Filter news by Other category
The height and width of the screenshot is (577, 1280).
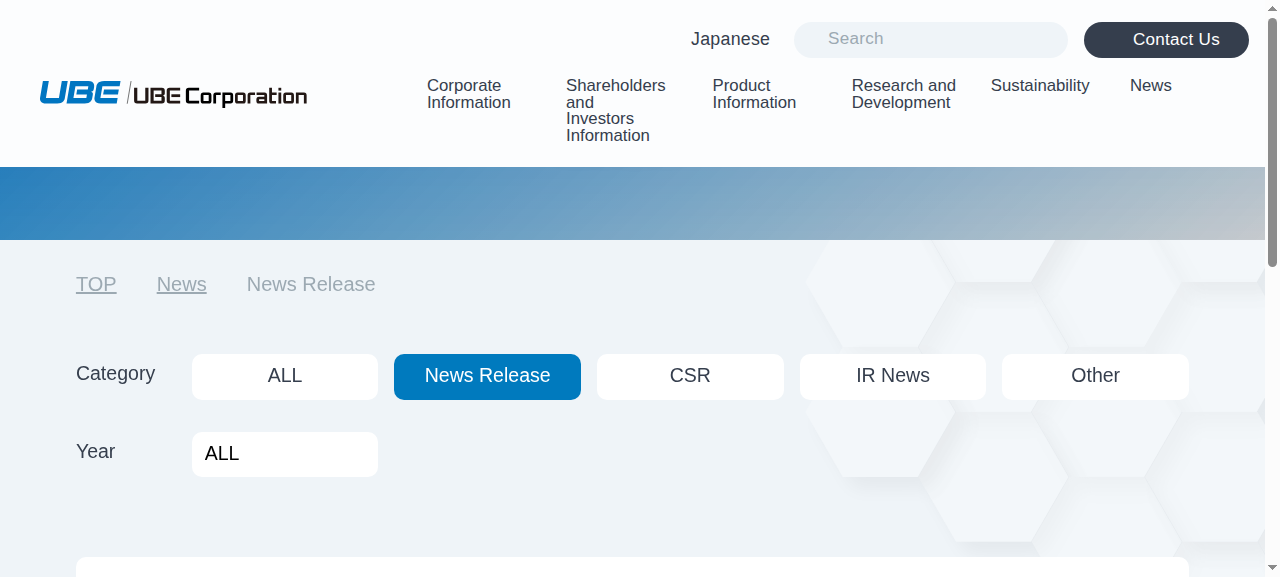pyautogui.click(x=1095, y=376)
